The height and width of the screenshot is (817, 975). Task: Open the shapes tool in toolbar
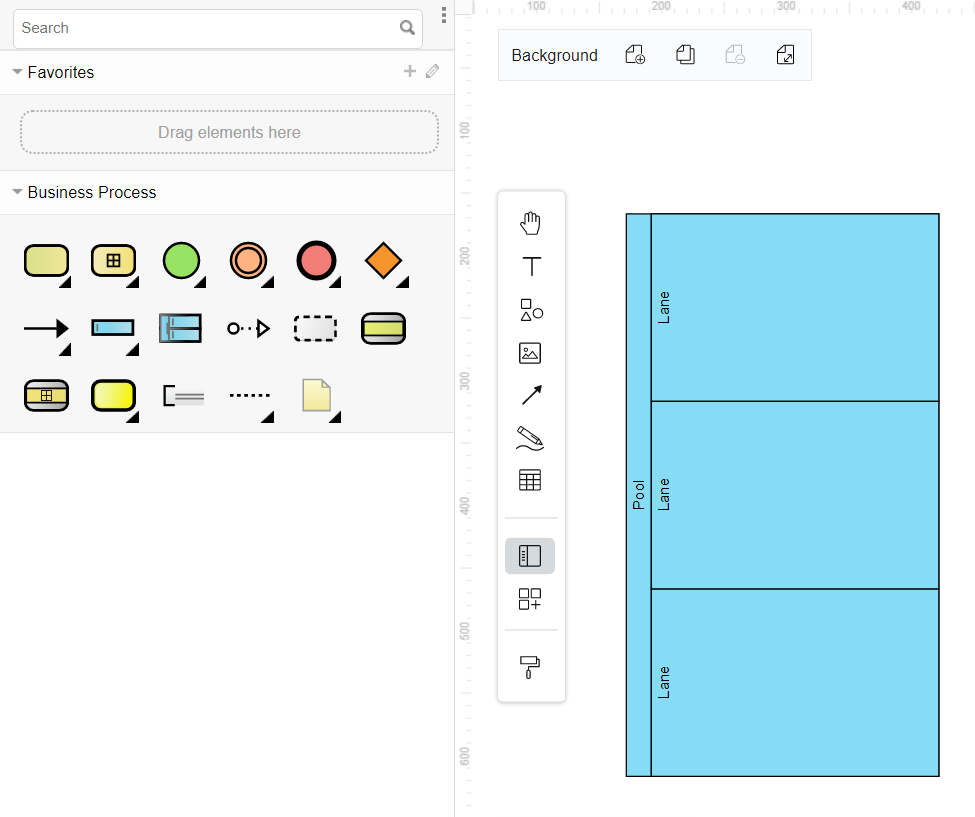pos(531,310)
